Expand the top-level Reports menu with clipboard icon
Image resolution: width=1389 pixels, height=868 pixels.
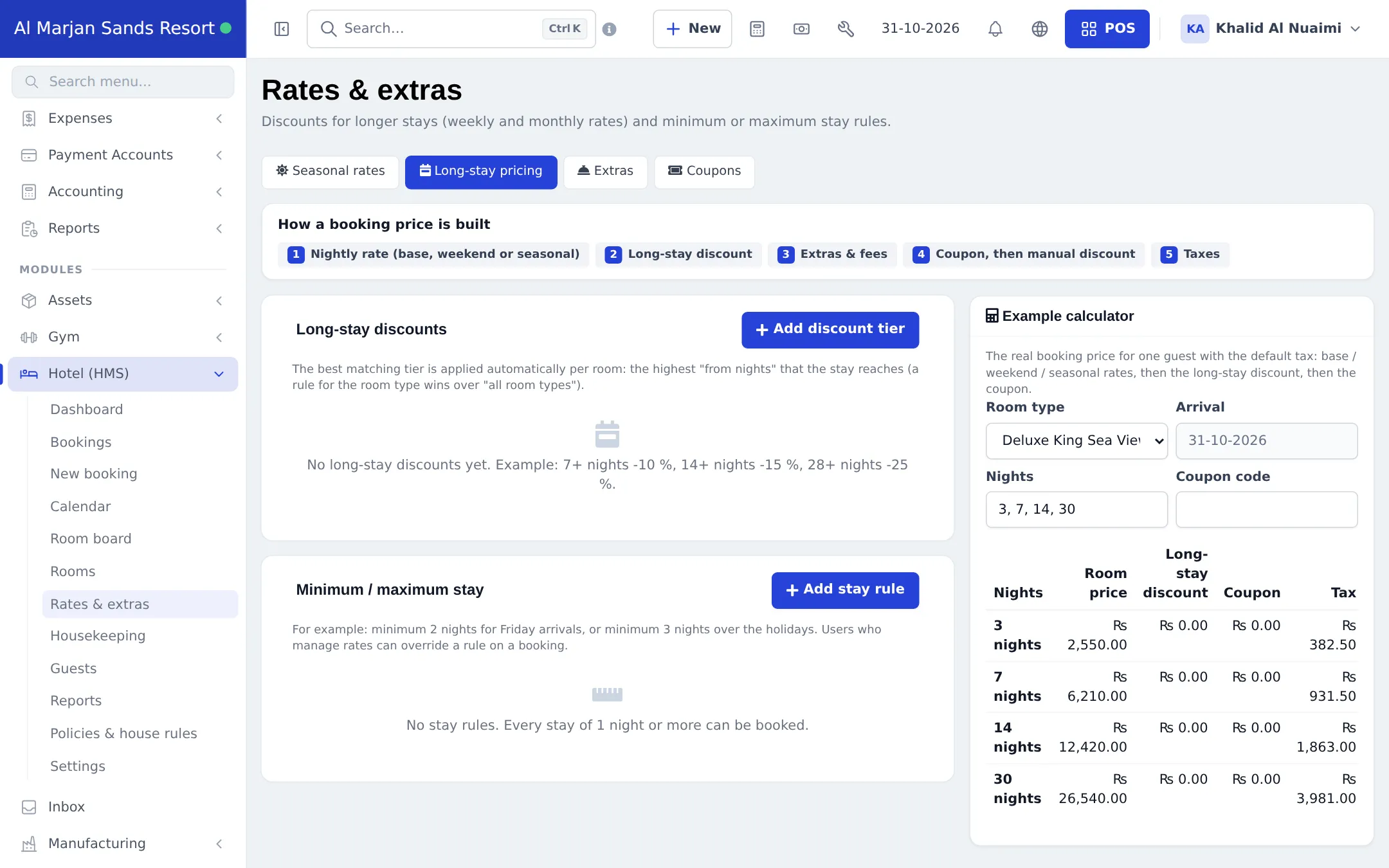coord(123,228)
